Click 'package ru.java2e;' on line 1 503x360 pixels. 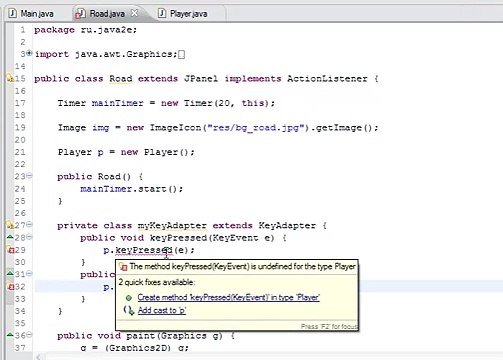coord(85,30)
